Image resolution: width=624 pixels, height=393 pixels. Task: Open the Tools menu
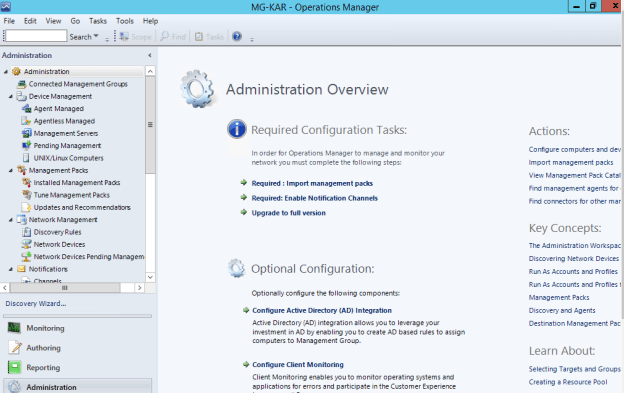pyautogui.click(x=125, y=21)
